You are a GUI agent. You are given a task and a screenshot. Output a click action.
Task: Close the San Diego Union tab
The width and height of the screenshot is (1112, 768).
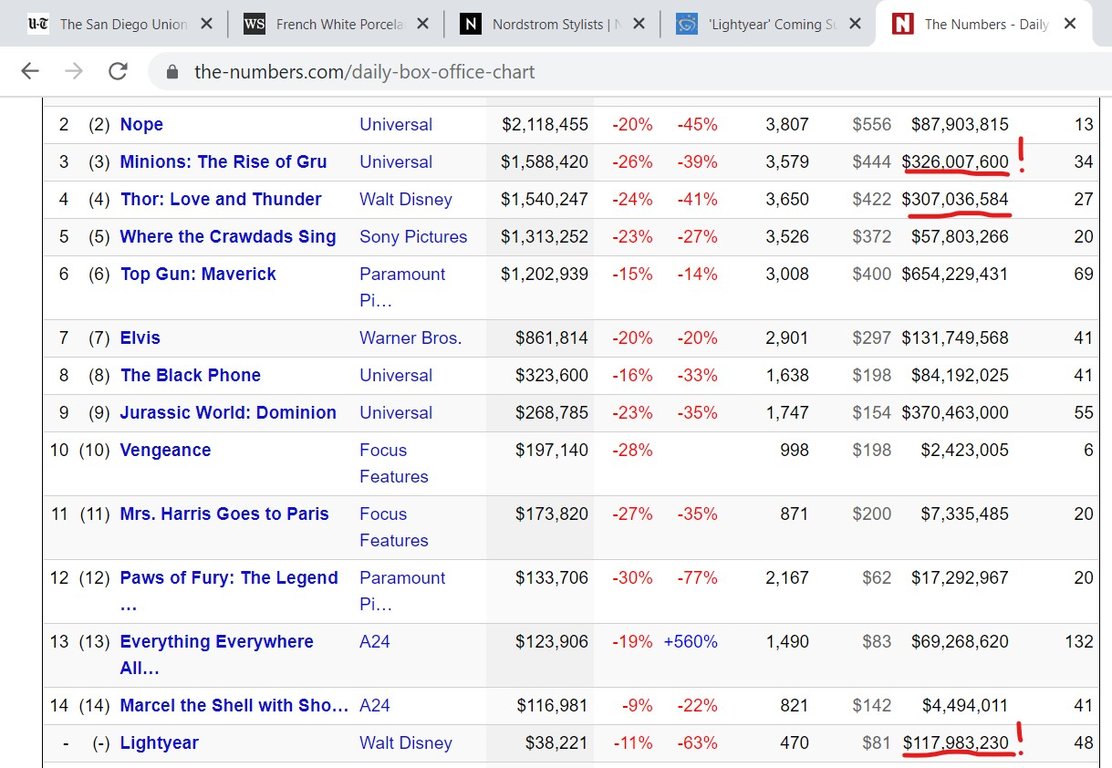[206, 24]
